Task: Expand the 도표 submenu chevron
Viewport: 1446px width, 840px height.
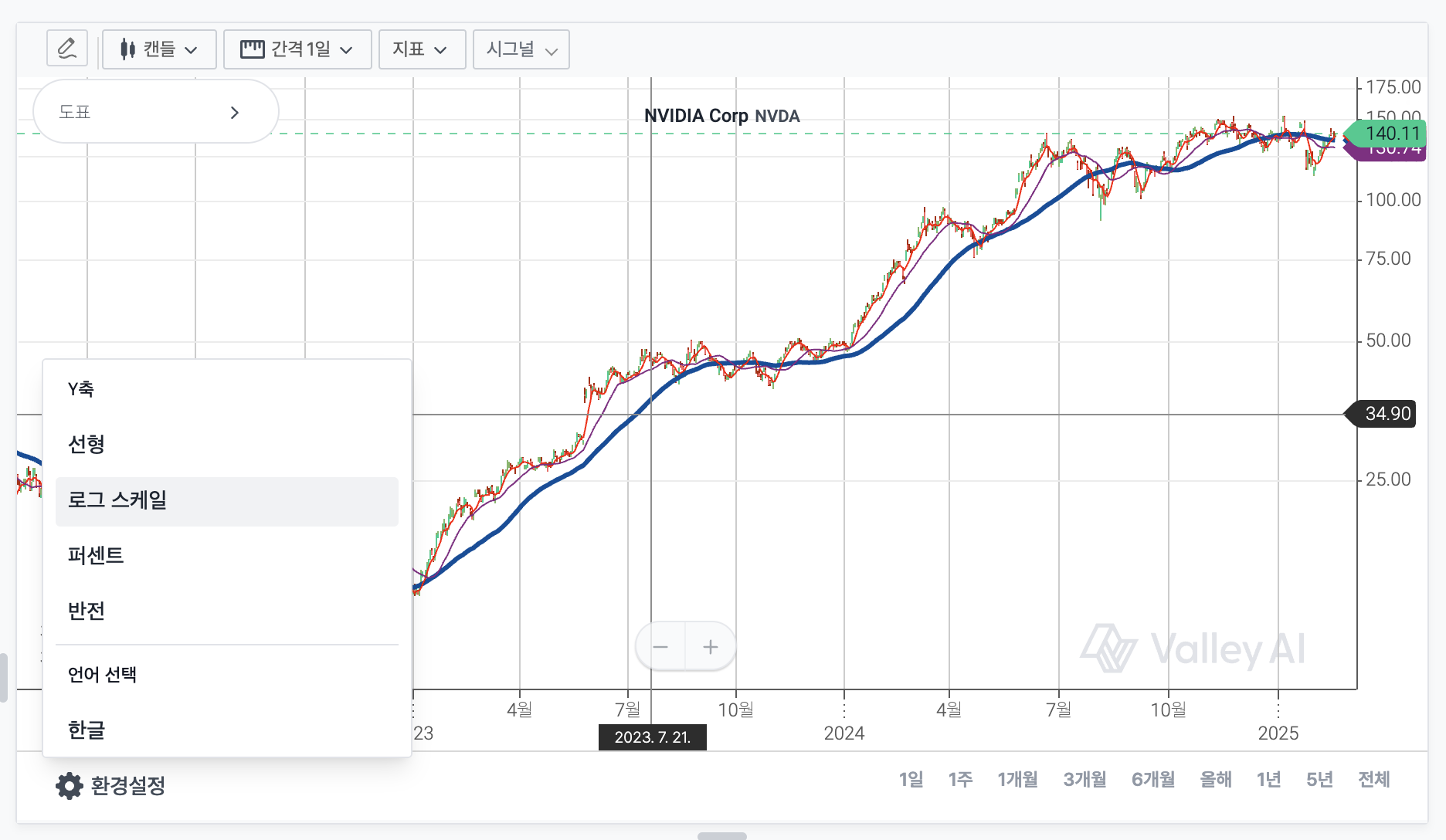Action: click(235, 113)
